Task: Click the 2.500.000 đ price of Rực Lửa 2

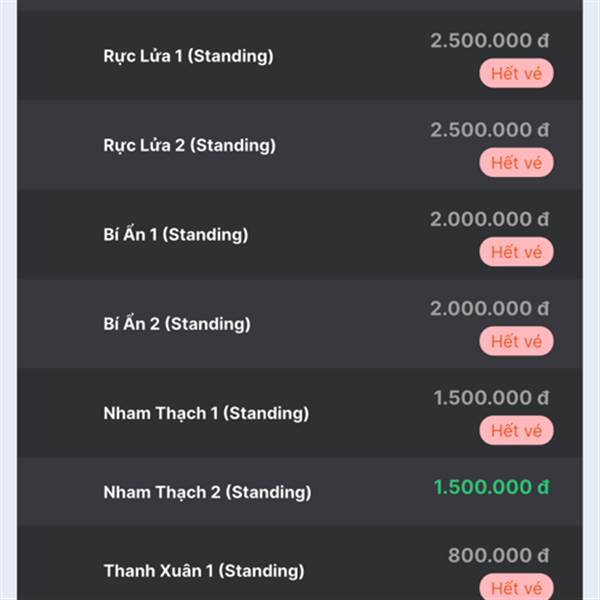Action: 490,130
